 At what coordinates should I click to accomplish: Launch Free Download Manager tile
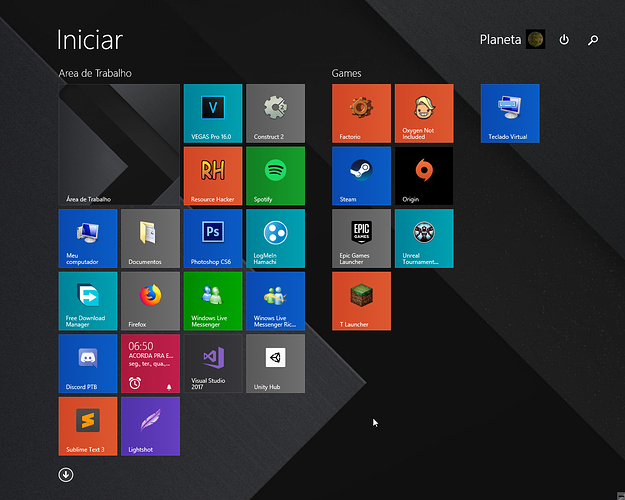coord(88,301)
